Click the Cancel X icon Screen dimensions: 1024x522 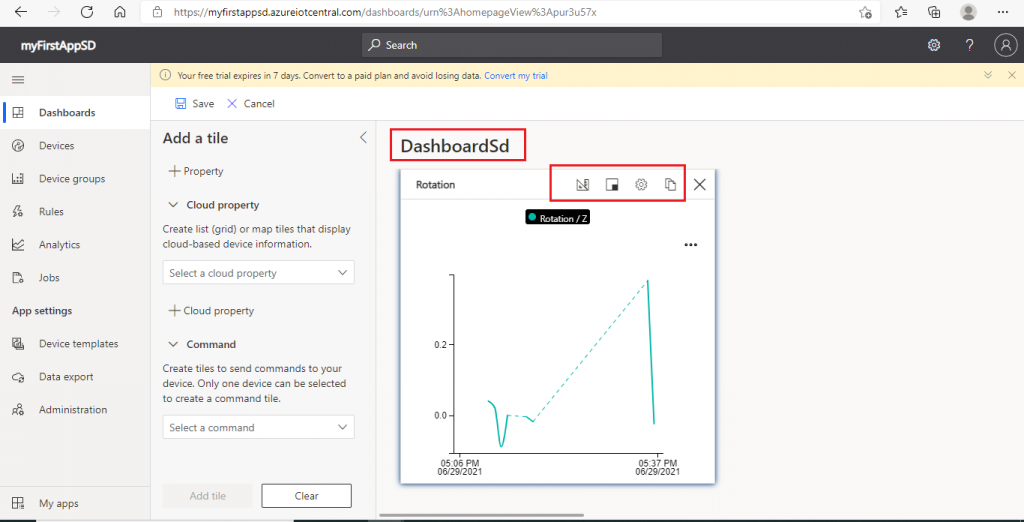[x=232, y=103]
